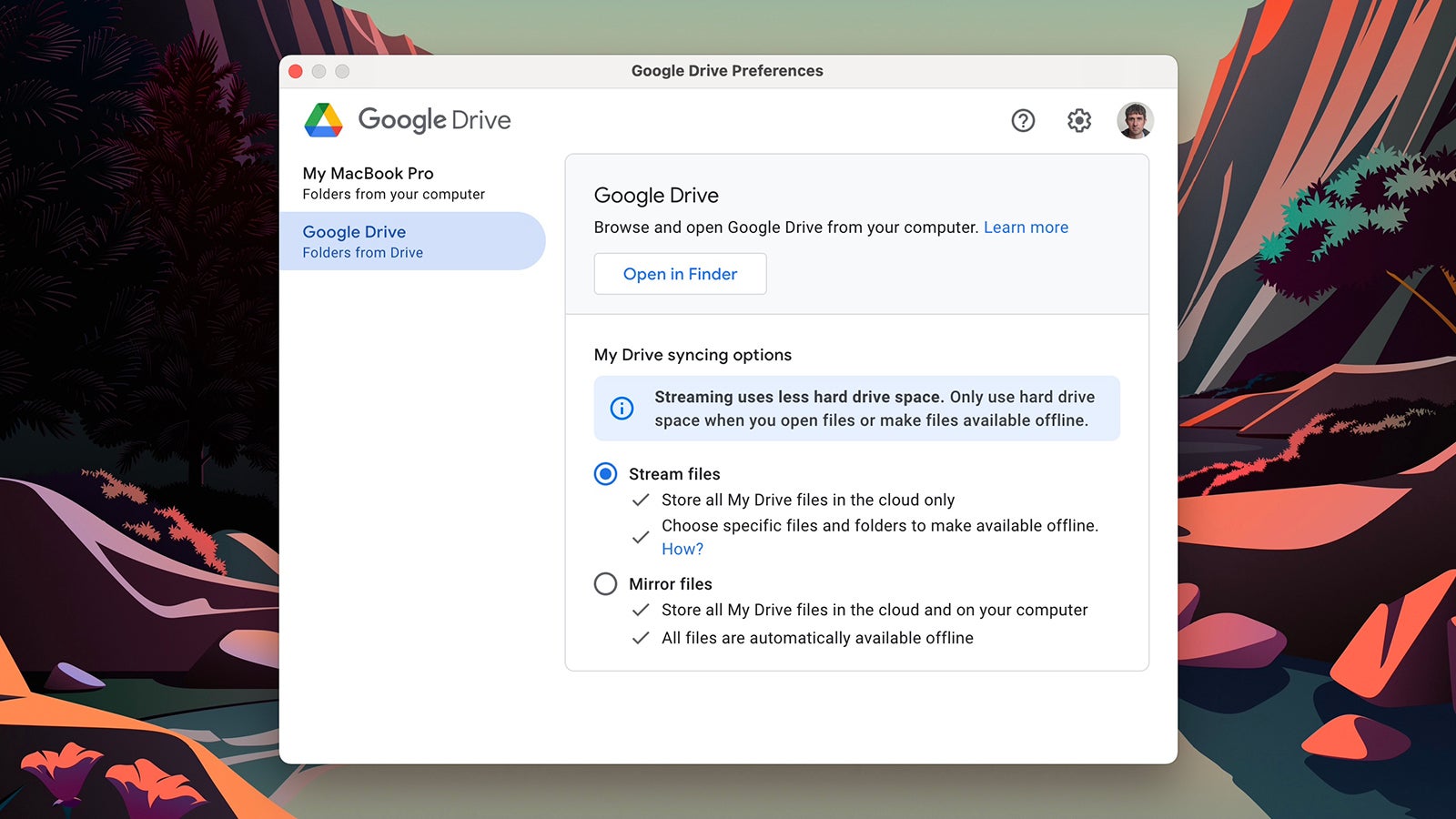Open the account profile avatar
The image size is (1456, 819).
tap(1134, 120)
